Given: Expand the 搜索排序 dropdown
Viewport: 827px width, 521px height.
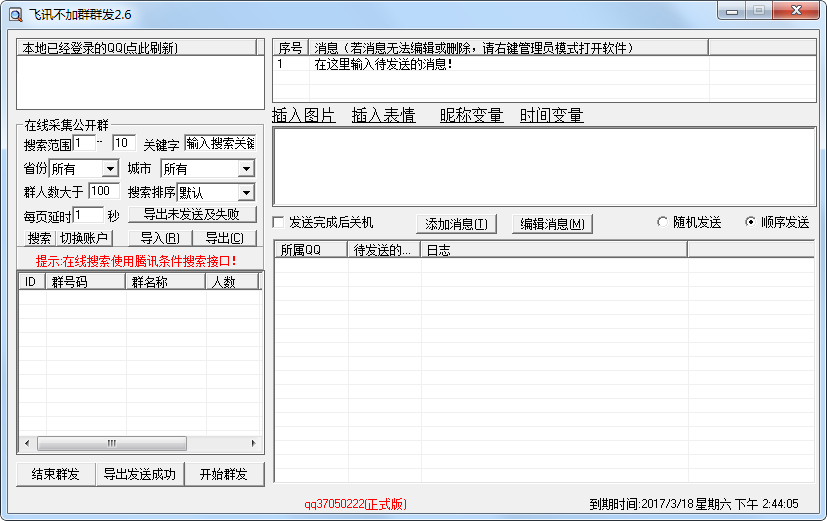Looking at the screenshot, I should 245,192.
